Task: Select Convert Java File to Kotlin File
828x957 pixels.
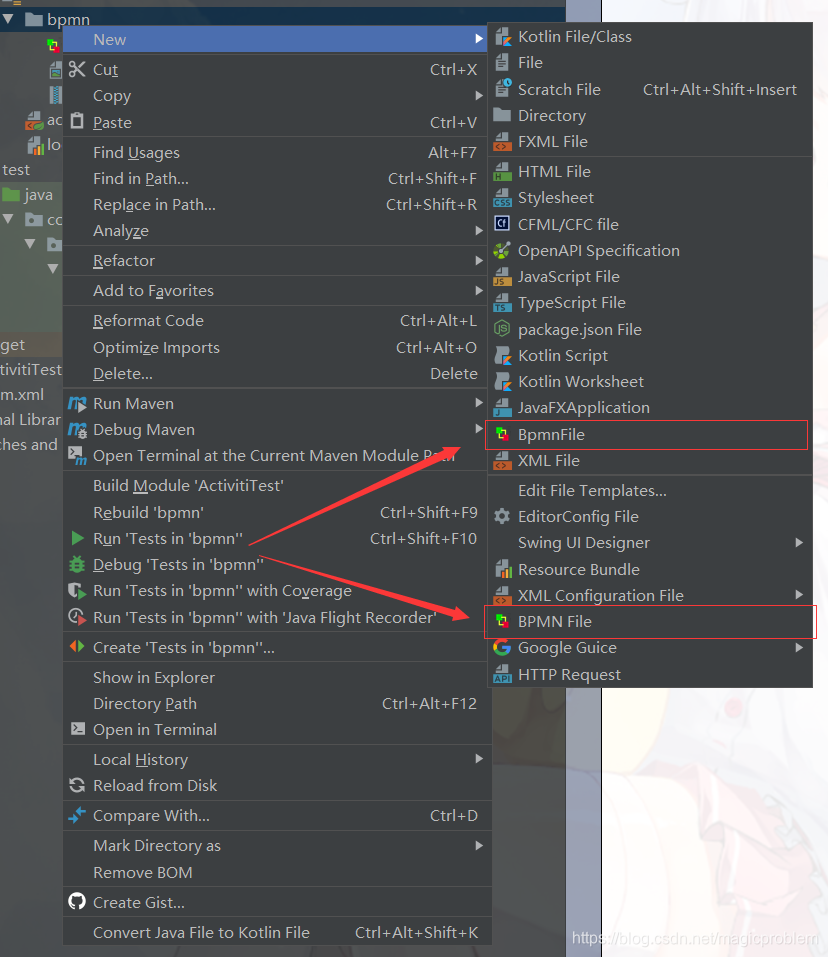Action: point(277,932)
